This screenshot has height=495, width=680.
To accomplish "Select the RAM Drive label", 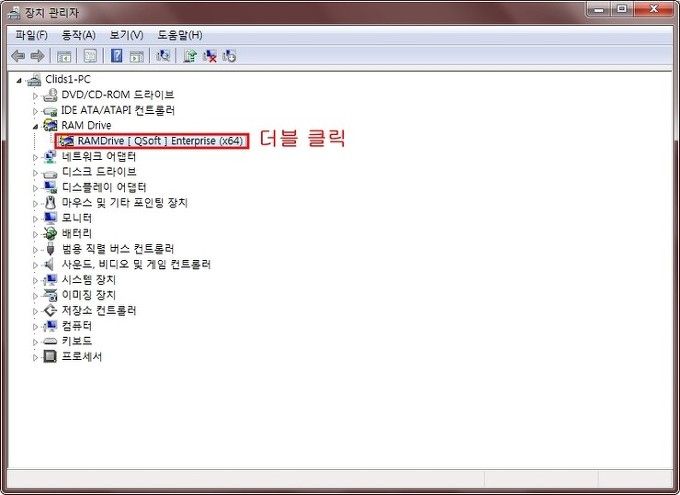I will click(86, 125).
